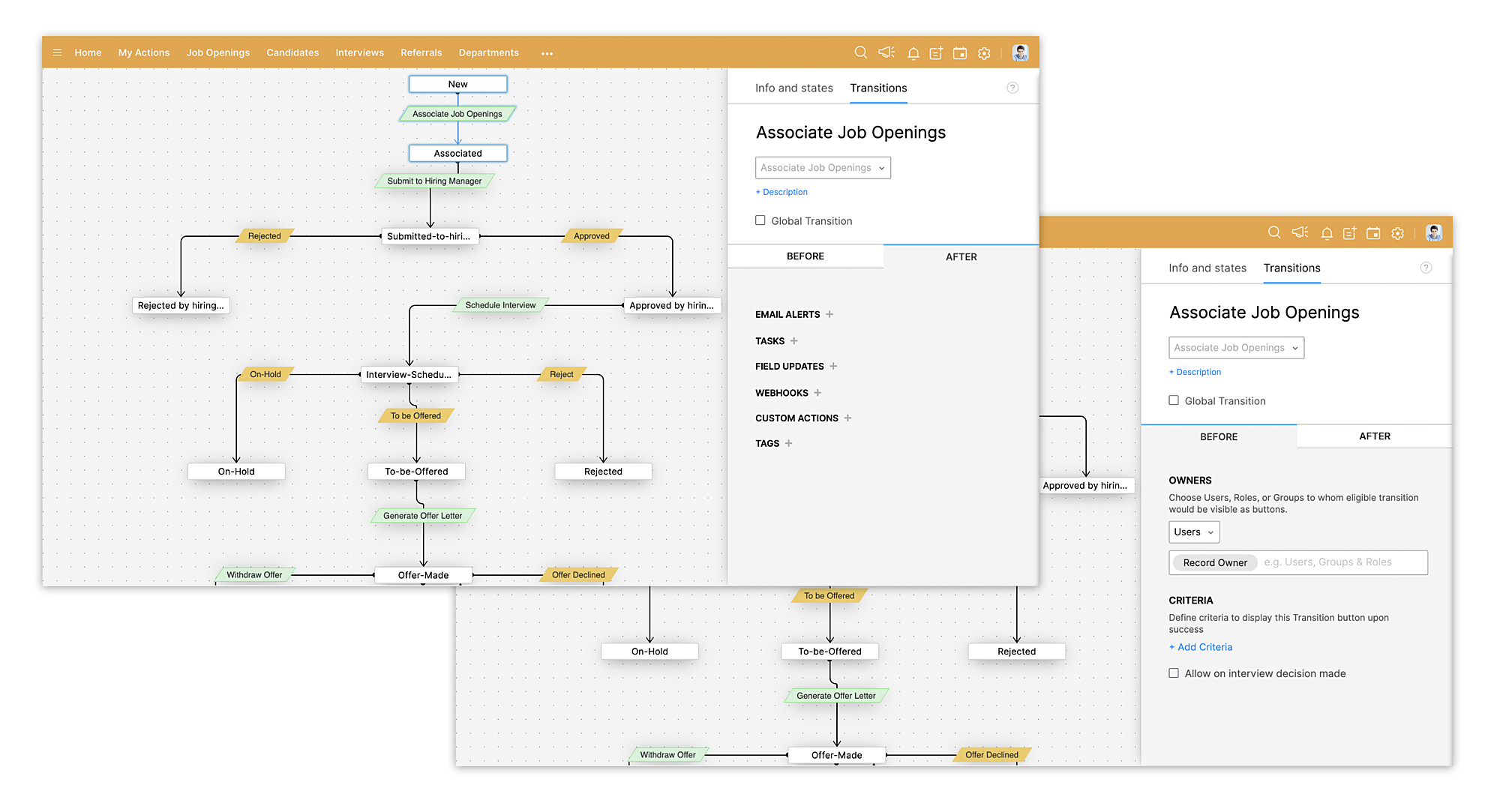
Task: Select Submit to Hiring Manager transition
Action: pyautogui.click(x=434, y=181)
